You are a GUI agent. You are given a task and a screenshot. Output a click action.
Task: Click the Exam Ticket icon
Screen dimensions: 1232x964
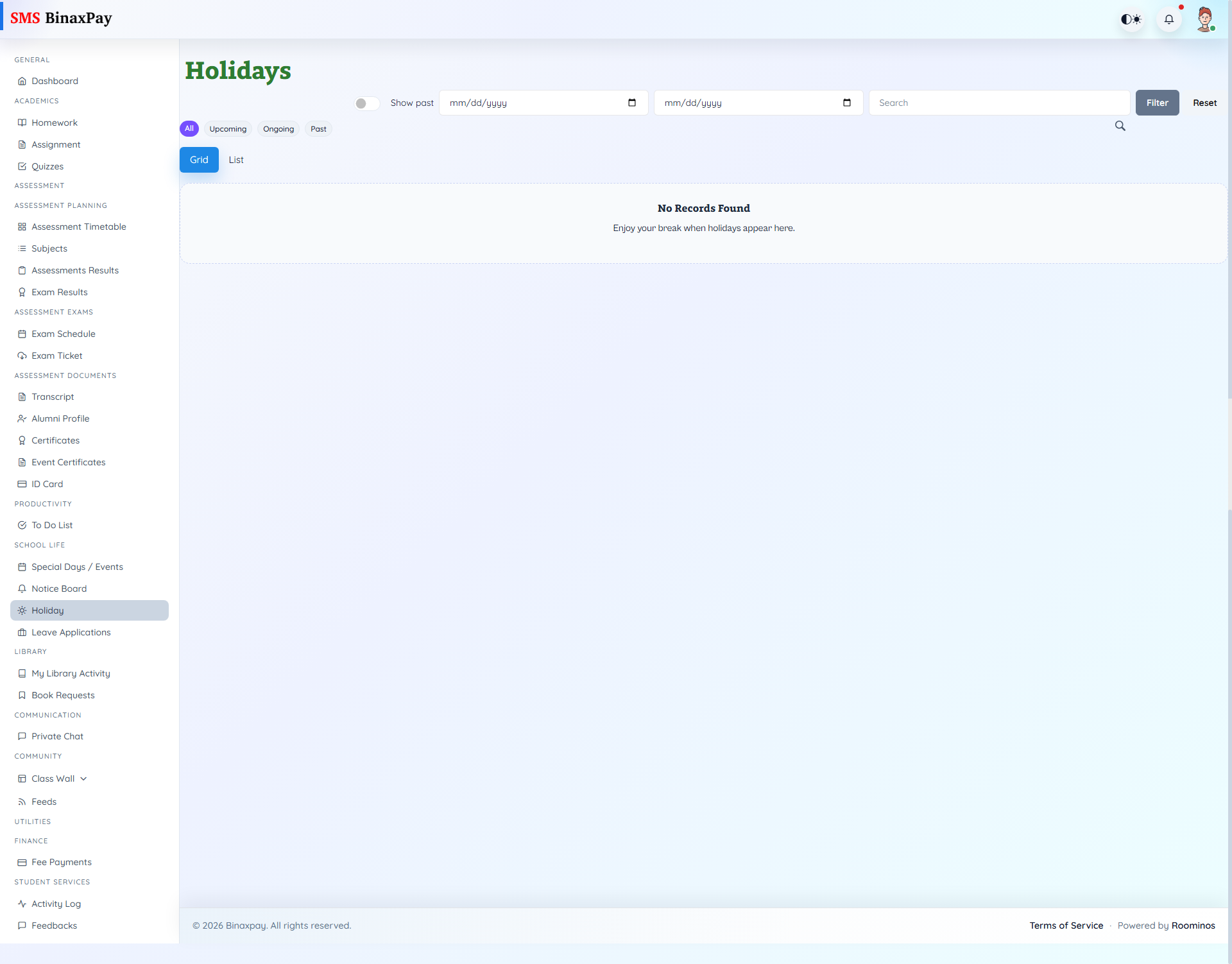(x=22, y=355)
